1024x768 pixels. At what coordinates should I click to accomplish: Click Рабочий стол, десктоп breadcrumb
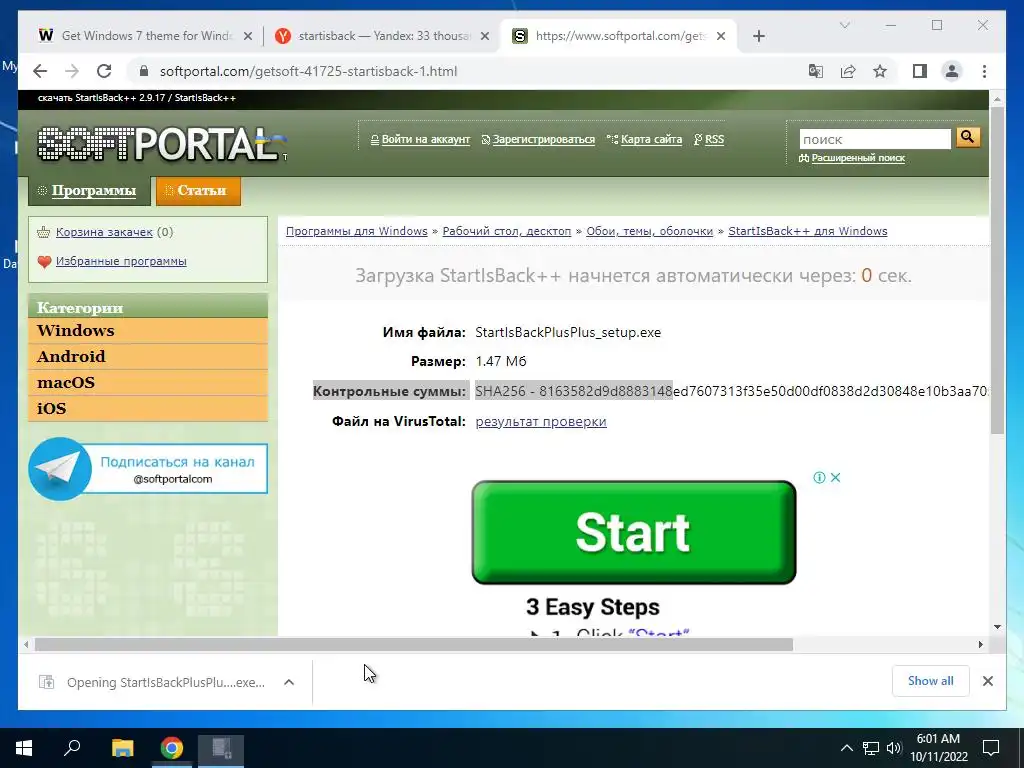point(507,231)
